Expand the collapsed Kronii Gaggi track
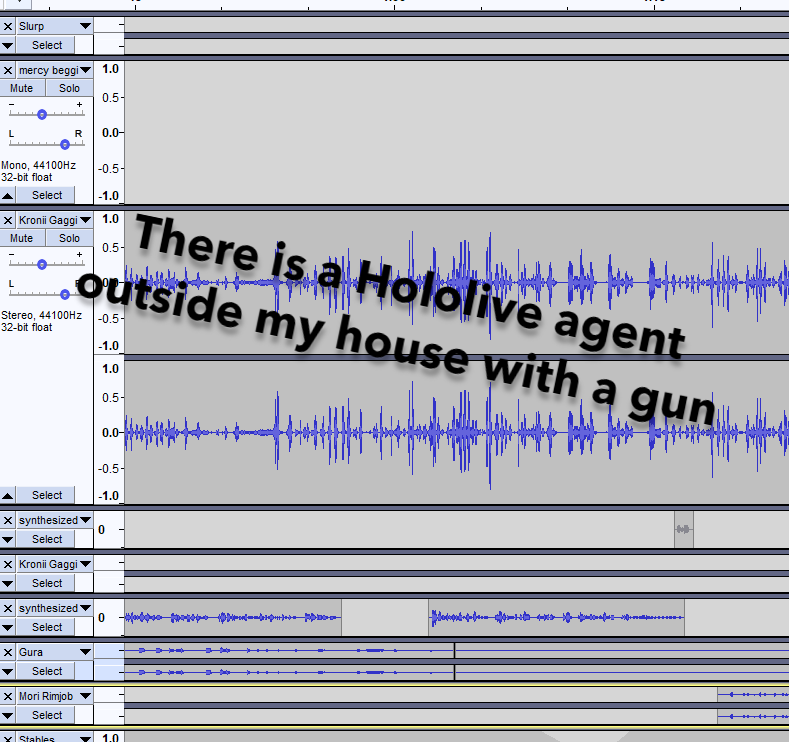Viewport: 789px width, 742px height. coord(8,584)
